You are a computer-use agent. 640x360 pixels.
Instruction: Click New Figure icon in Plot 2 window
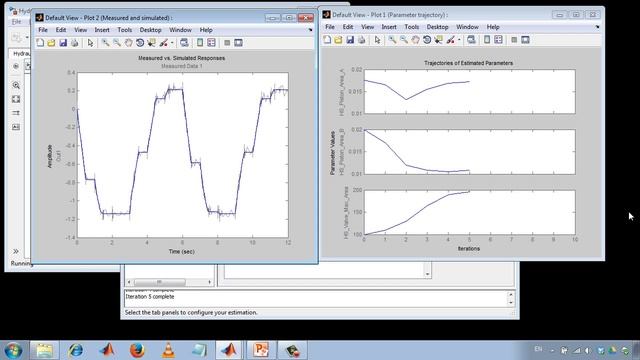(40, 42)
